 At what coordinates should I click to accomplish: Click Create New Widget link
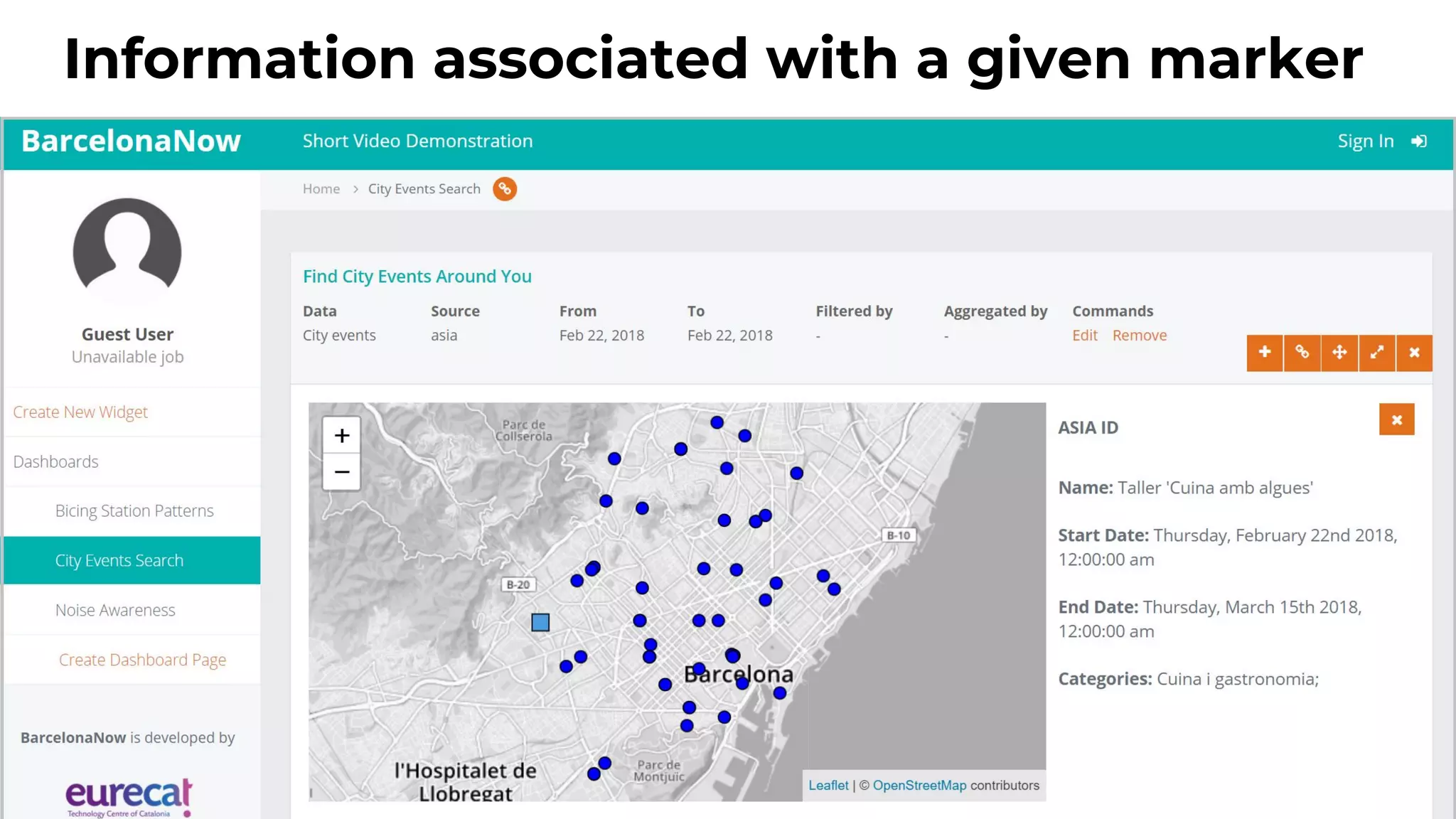80,412
